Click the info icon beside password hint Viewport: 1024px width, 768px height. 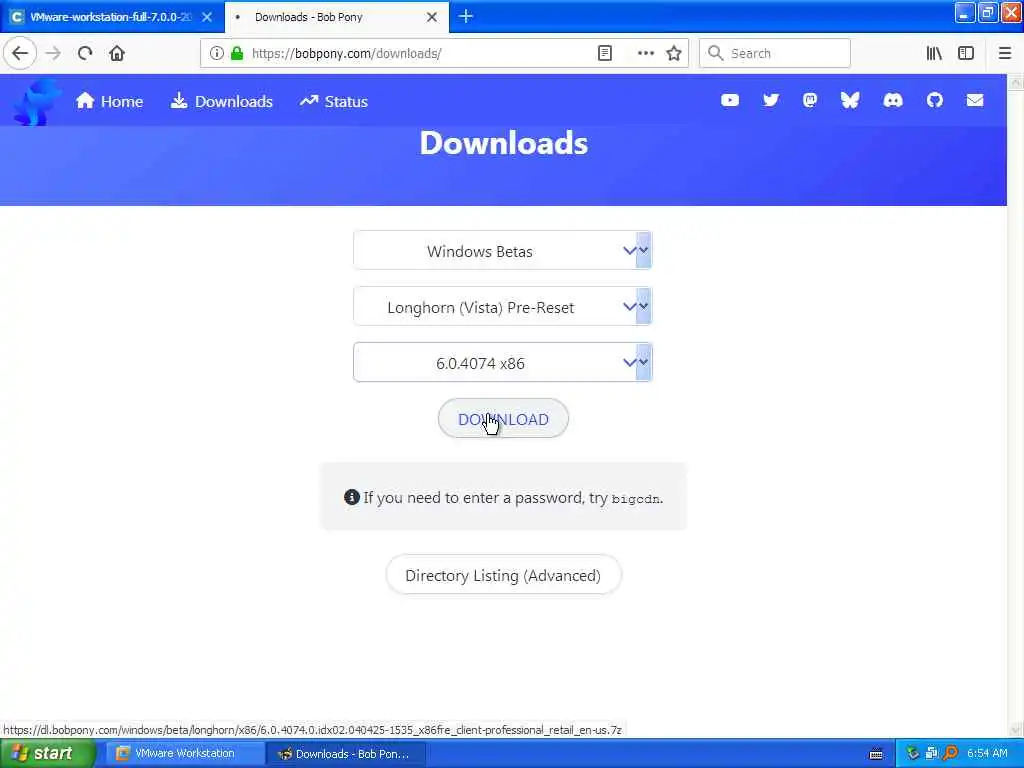351,497
